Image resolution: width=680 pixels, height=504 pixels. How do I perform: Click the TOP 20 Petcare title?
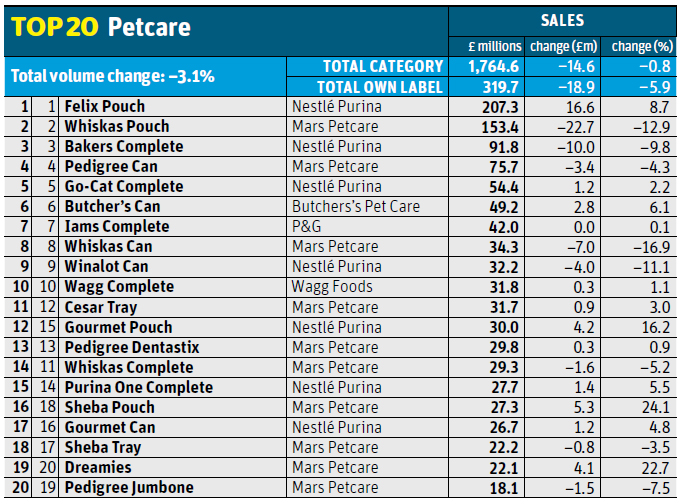[99, 27]
